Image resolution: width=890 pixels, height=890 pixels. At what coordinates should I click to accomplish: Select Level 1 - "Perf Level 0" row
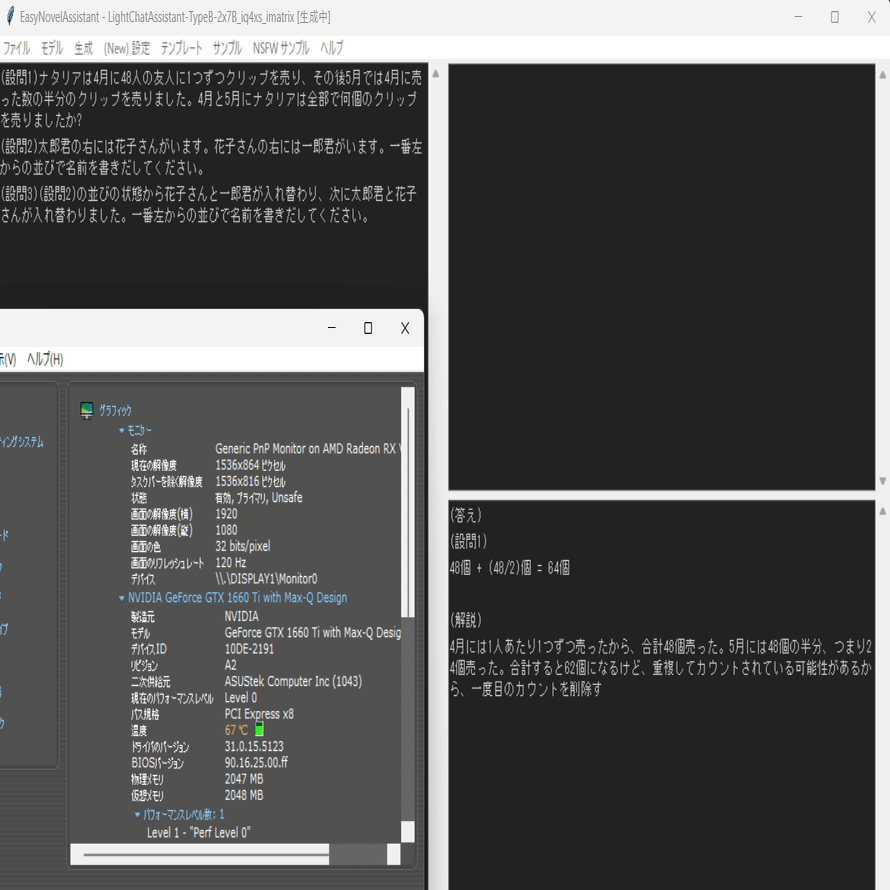[x=199, y=833]
